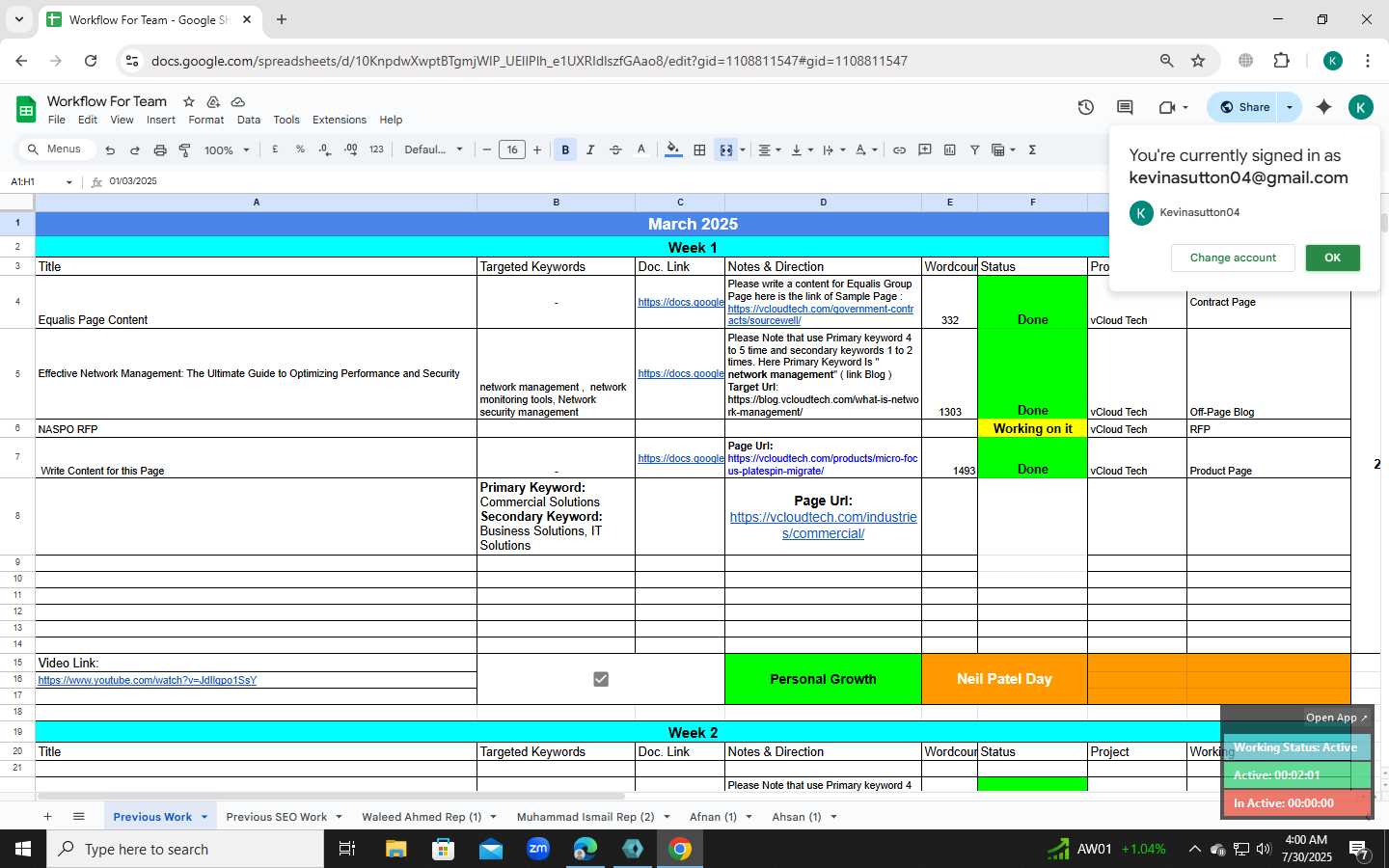Open the Gemini sparkle icon
This screenshot has height=868, width=1389.
[x=1323, y=107]
